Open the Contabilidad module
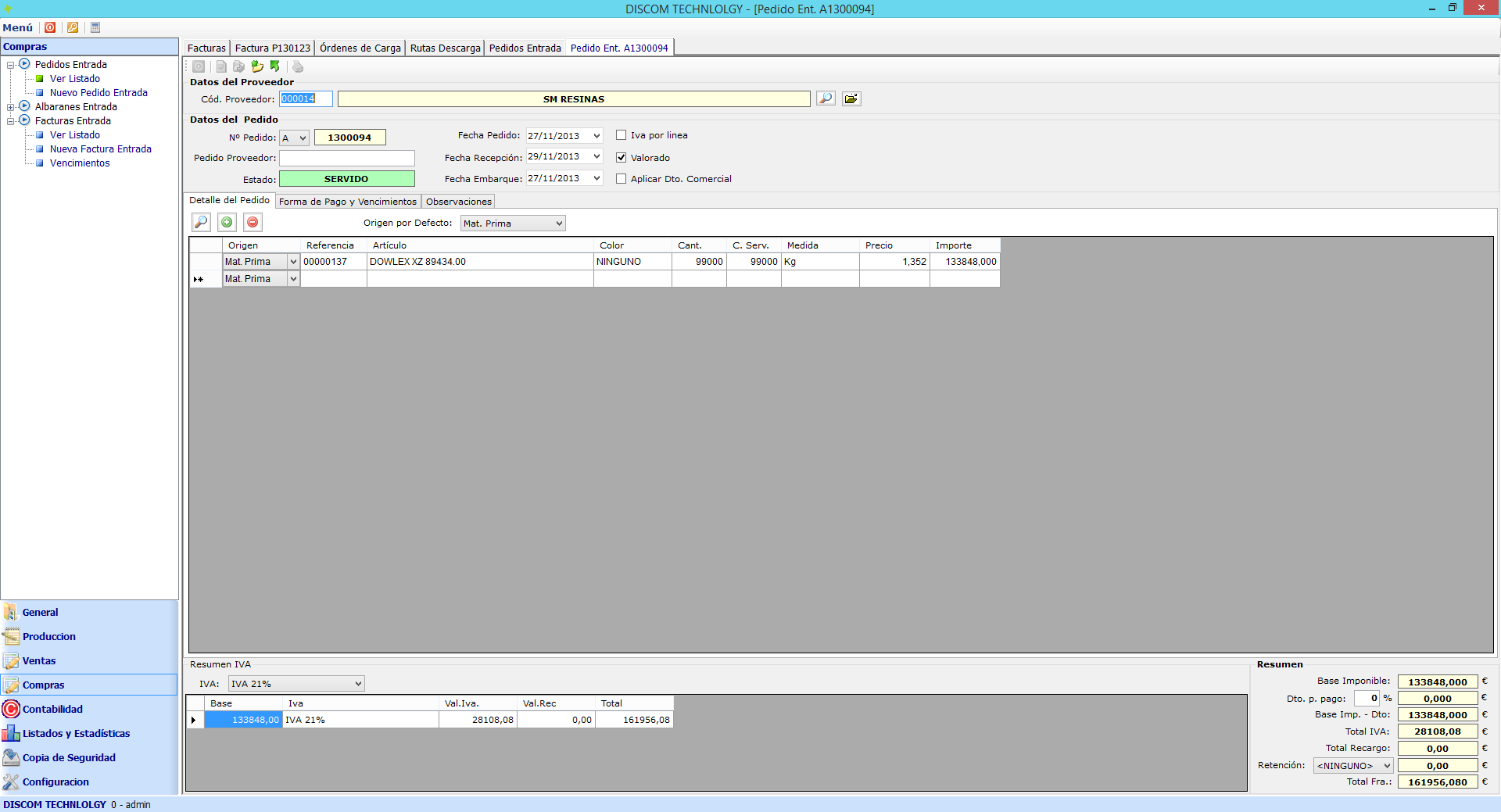Image resolution: width=1501 pixels, height=812 pixels. tap(52, 709)
